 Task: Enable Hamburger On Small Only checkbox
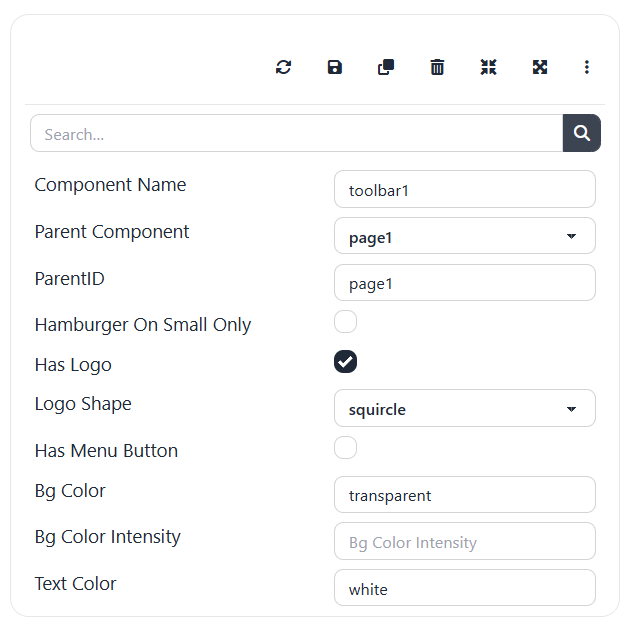pyautogui.click(x=345, y=322)
